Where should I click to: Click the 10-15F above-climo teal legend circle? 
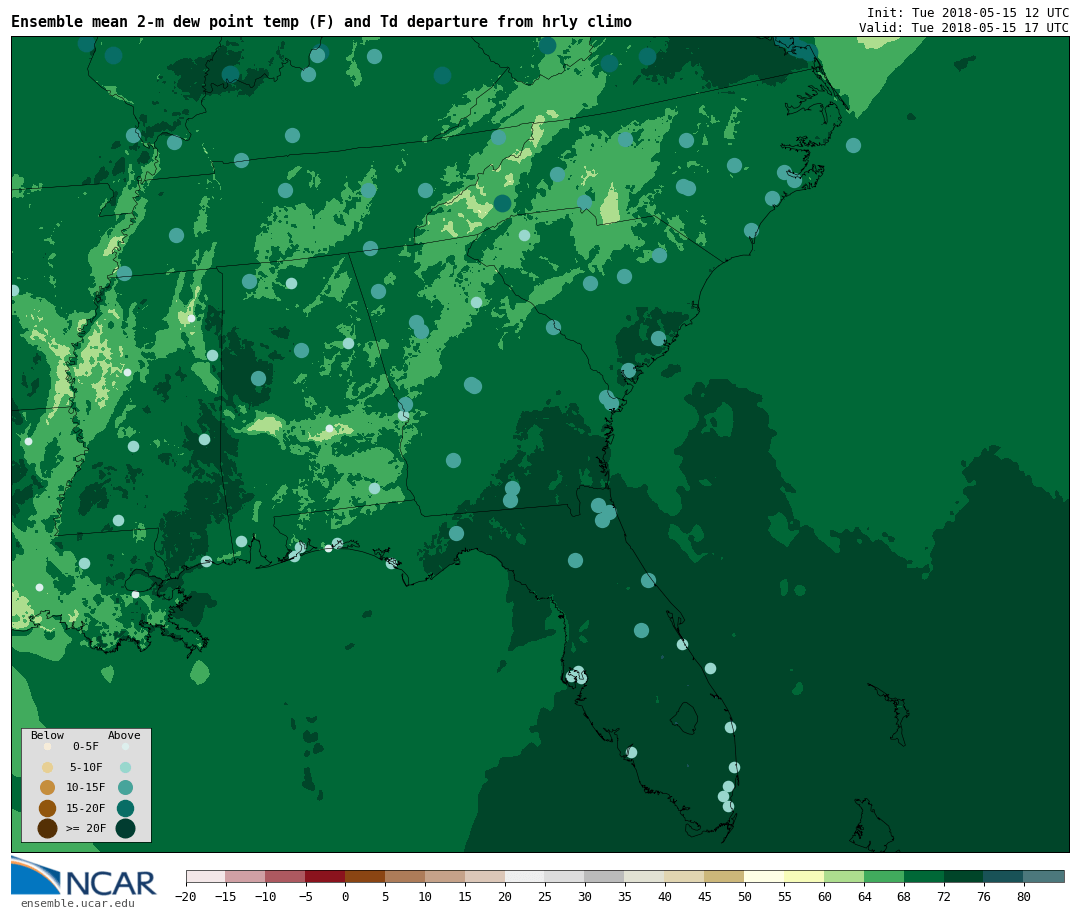(x=125, y=787)
